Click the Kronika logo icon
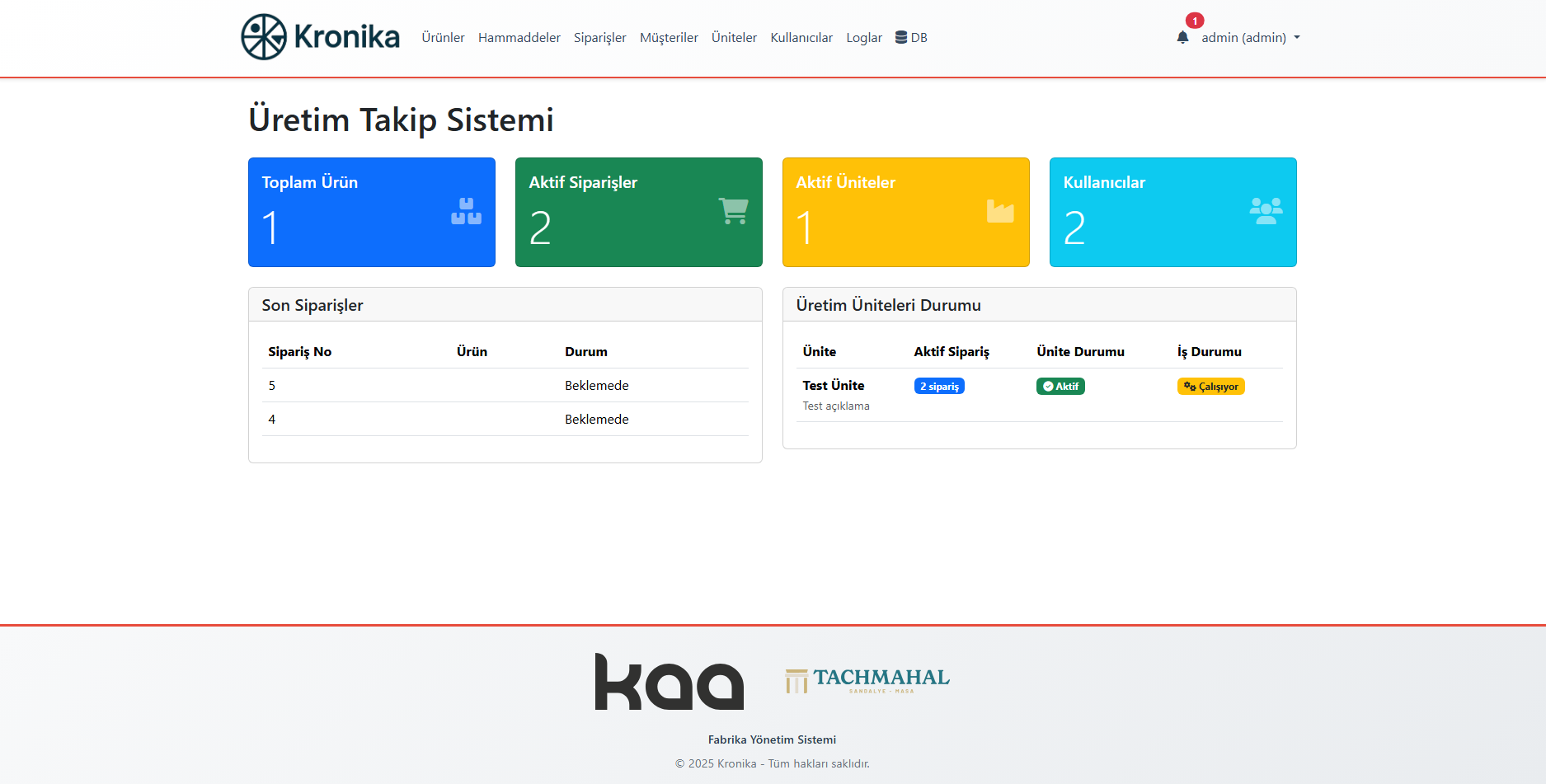The height and width of the screenshot is (784, 1546). (x=264, y=37)
